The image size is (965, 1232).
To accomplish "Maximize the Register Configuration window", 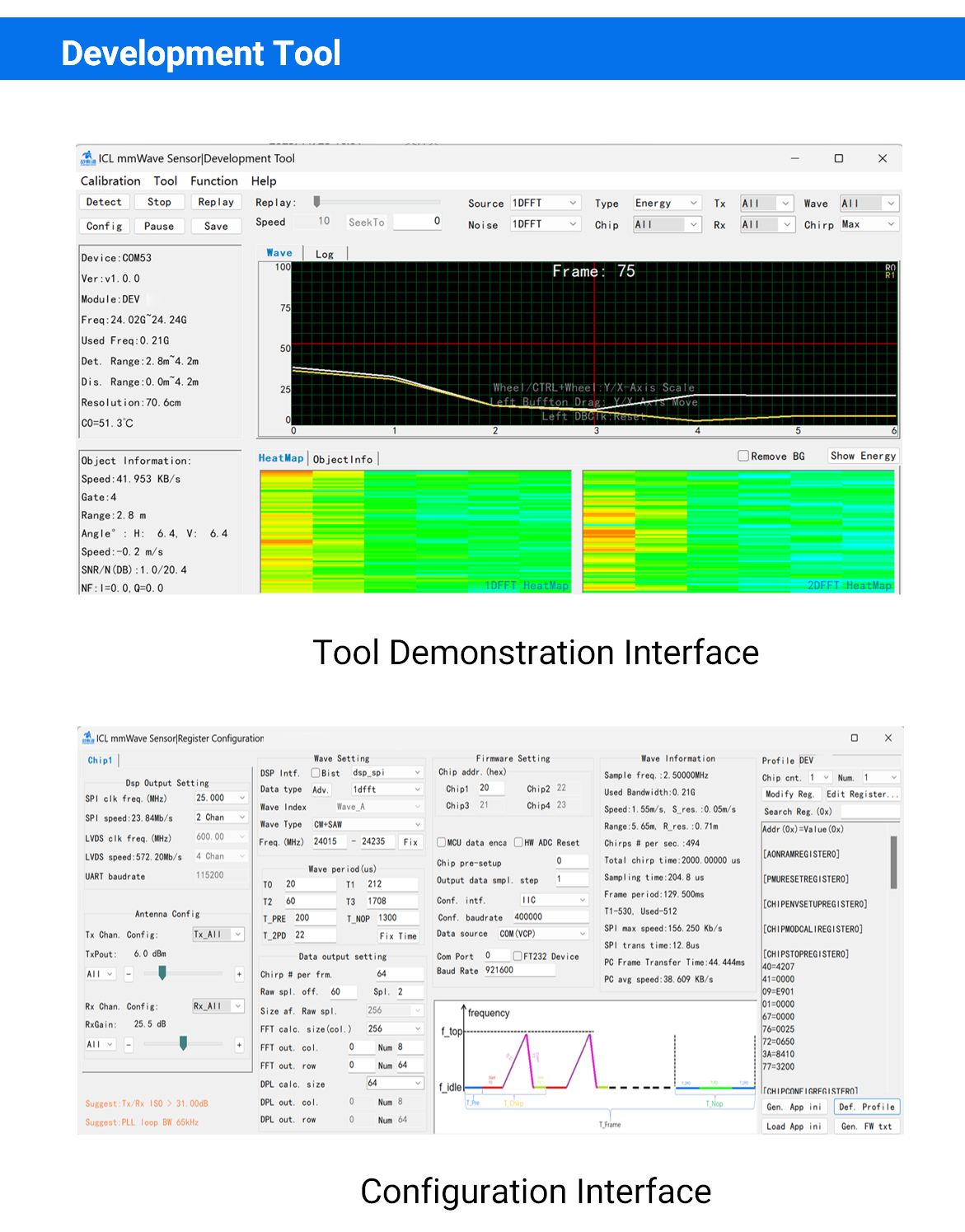I will coord(854,738).
